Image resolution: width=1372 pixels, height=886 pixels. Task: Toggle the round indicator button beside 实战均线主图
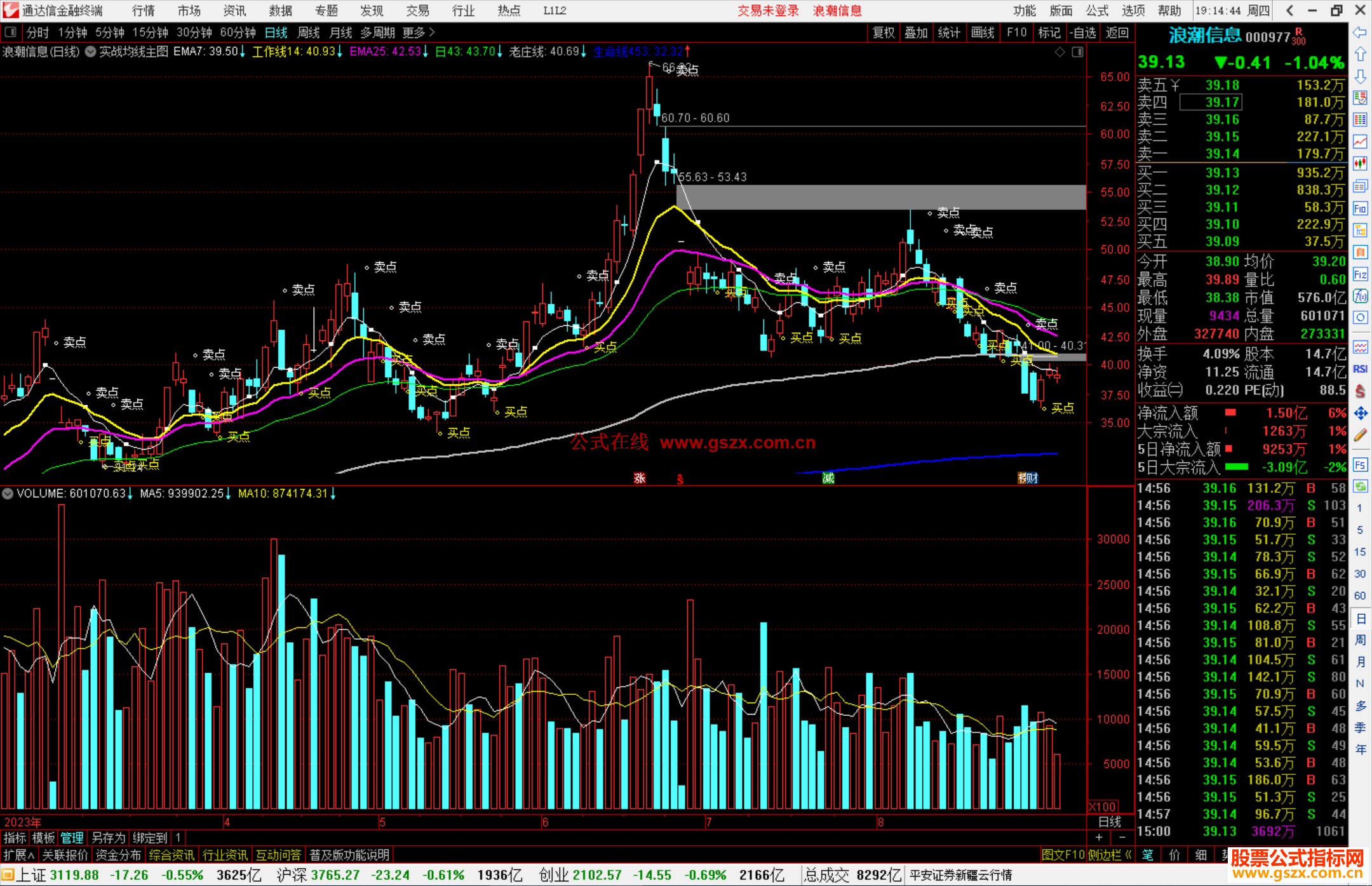pos(90,51)
